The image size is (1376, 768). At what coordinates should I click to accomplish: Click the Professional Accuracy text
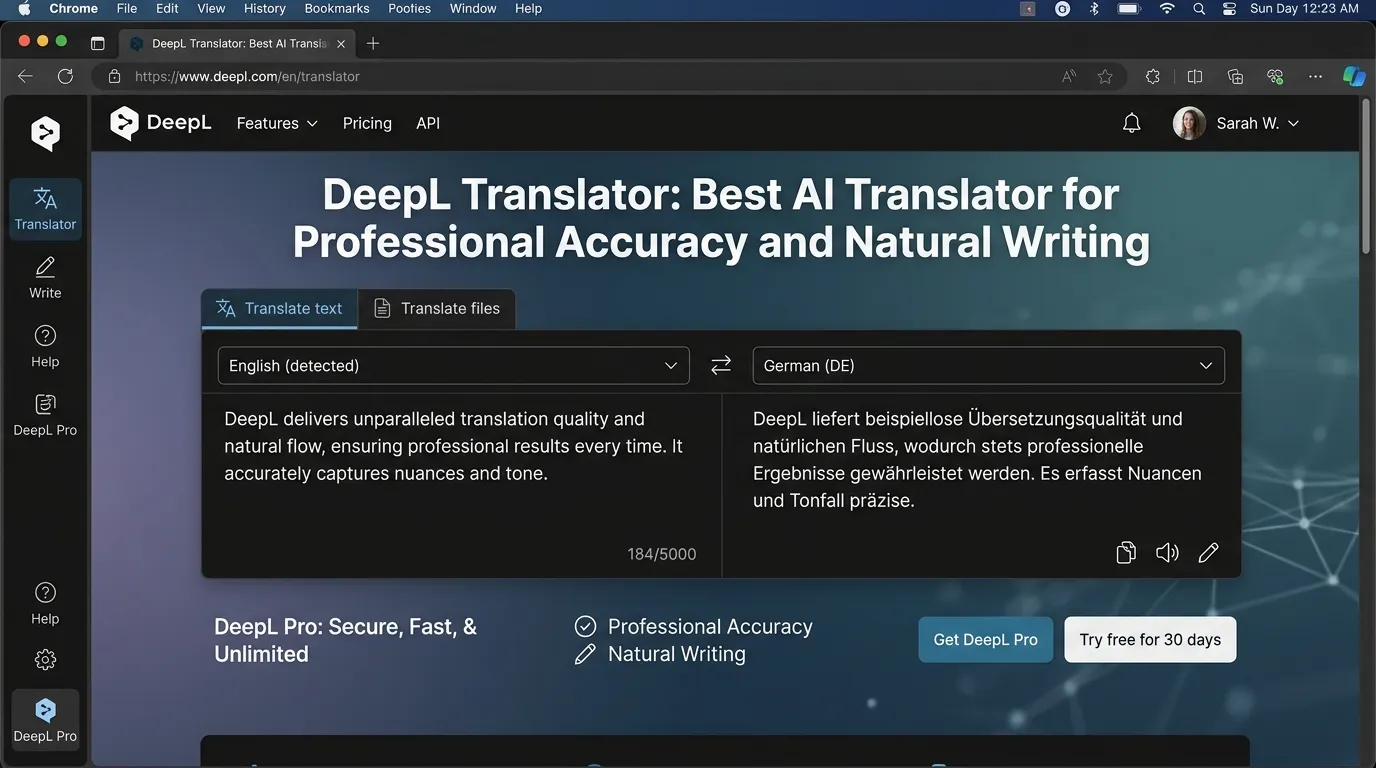[x=710, y=627]
